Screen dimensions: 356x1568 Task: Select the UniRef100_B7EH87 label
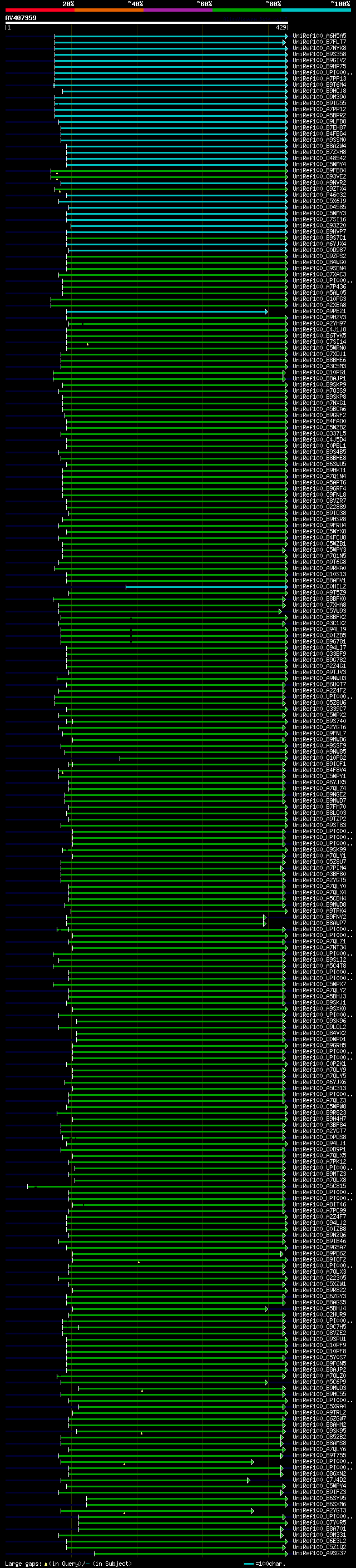(x=319, y=128)
